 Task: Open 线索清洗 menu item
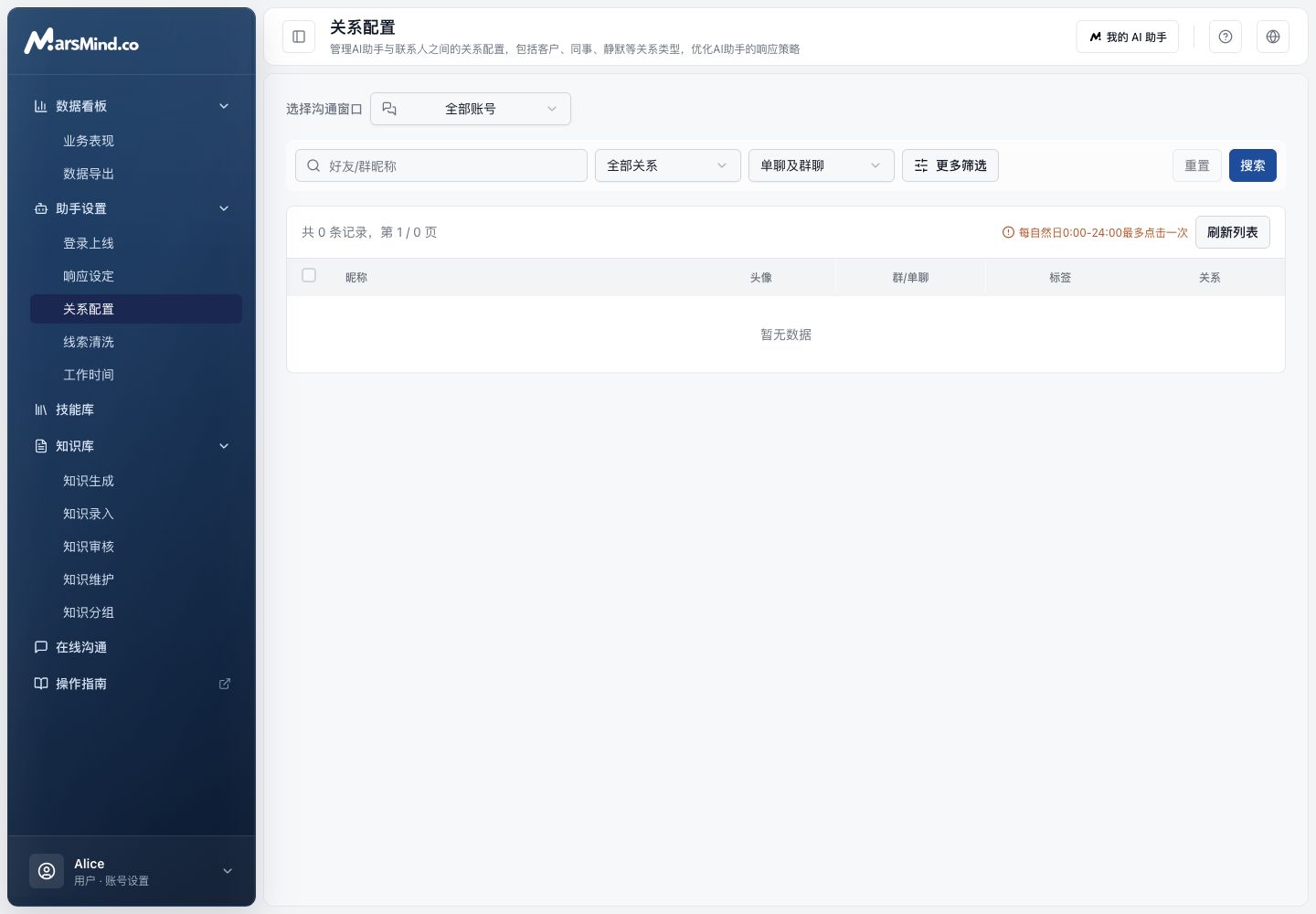tap(136, 342)
